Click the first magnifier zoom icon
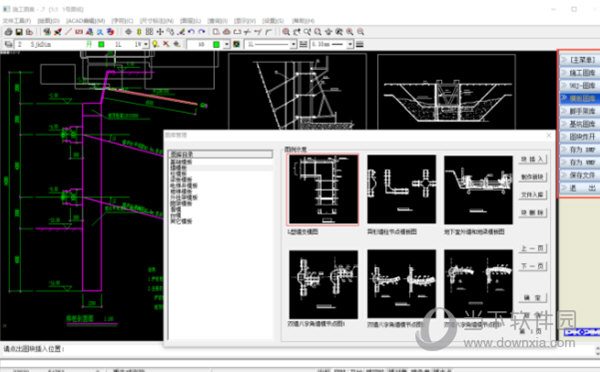This screenshot has height=372, width=600. [285, 32]
